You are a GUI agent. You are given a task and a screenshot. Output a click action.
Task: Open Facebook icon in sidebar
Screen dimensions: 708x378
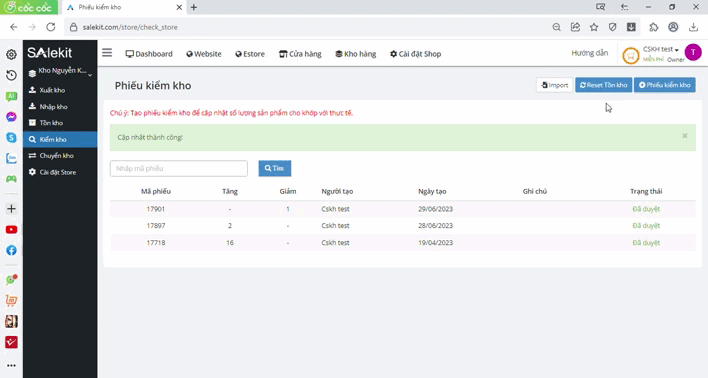point(11,250)
